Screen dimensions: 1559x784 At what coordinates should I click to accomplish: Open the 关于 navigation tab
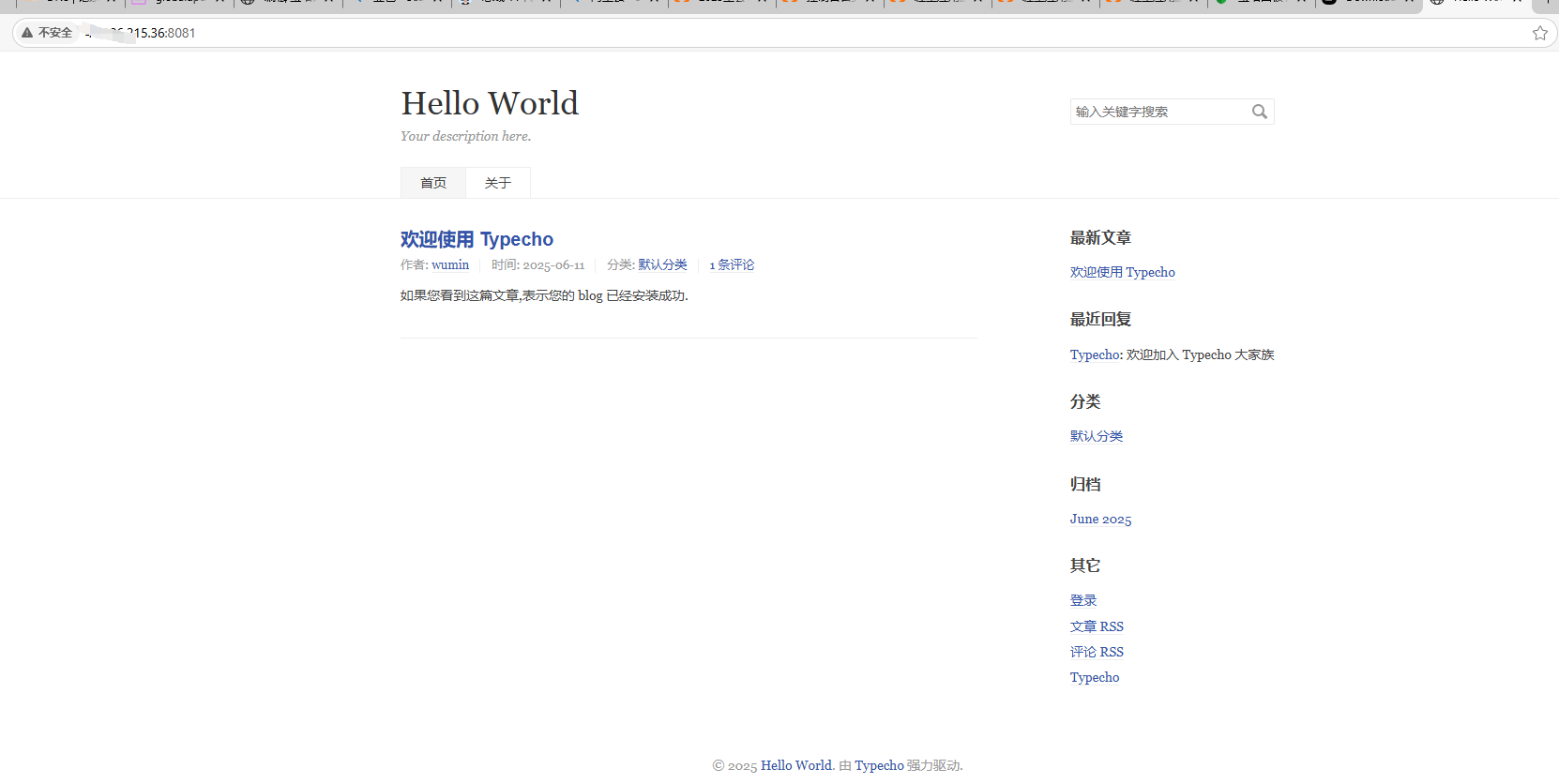pyautogui.click(x=498, y=183)
